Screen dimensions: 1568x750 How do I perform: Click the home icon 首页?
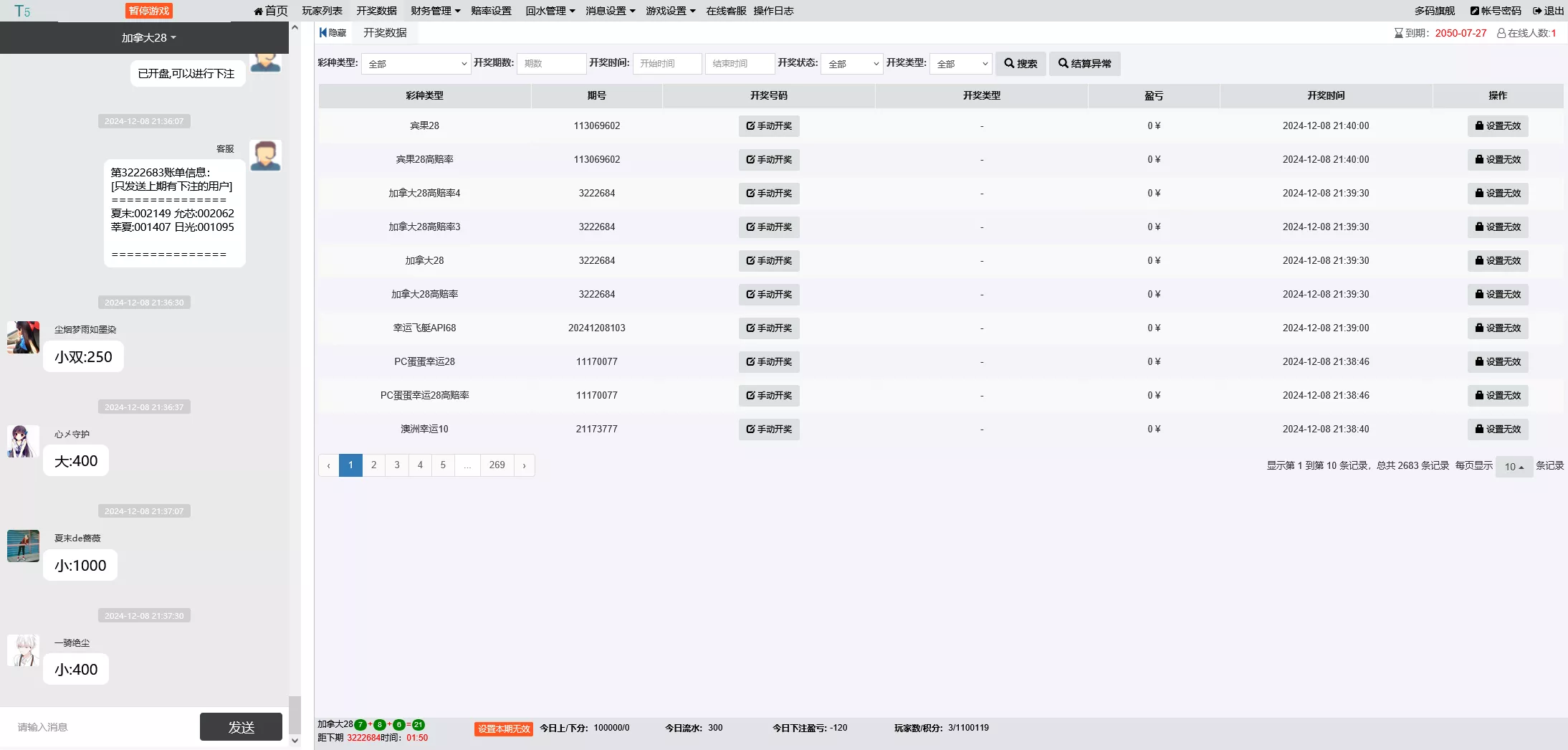(x=270, y=11)
